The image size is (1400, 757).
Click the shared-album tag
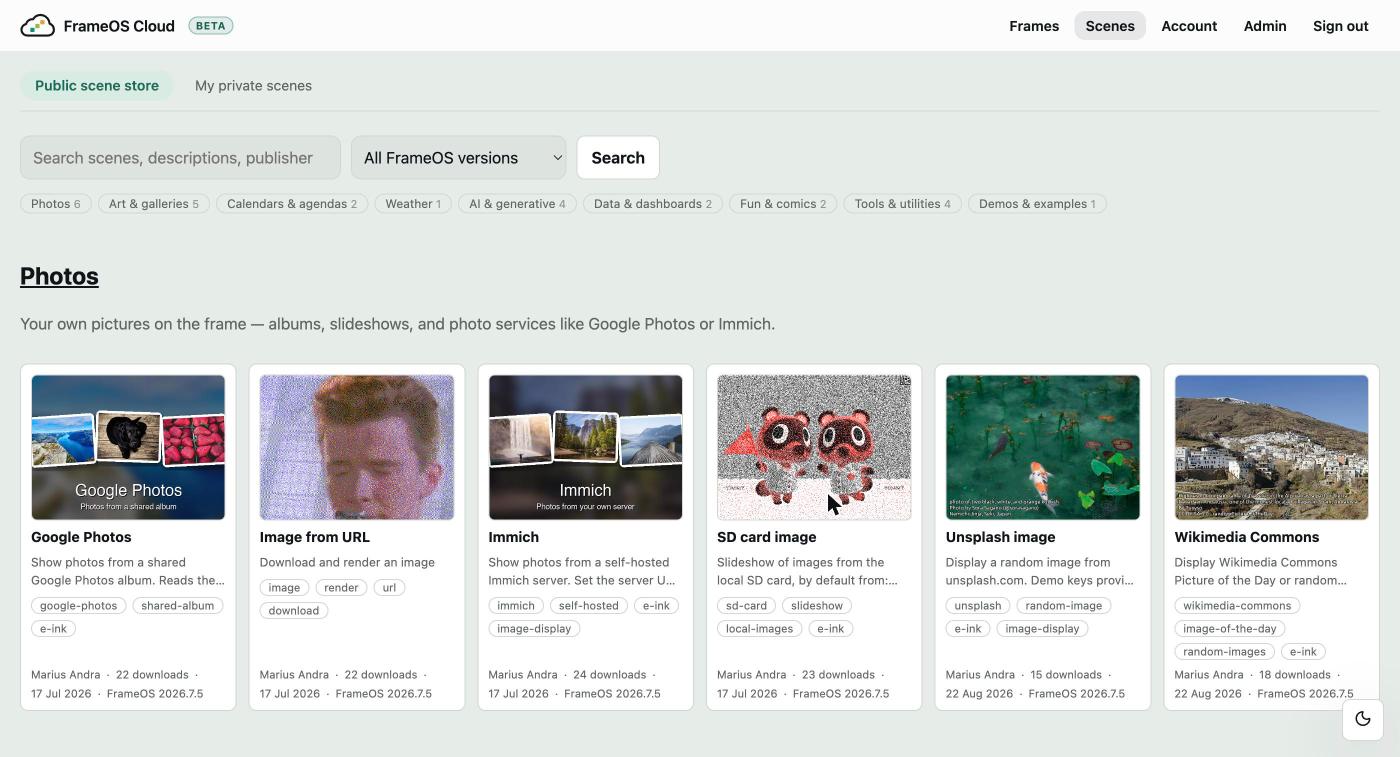click(178, 606)
